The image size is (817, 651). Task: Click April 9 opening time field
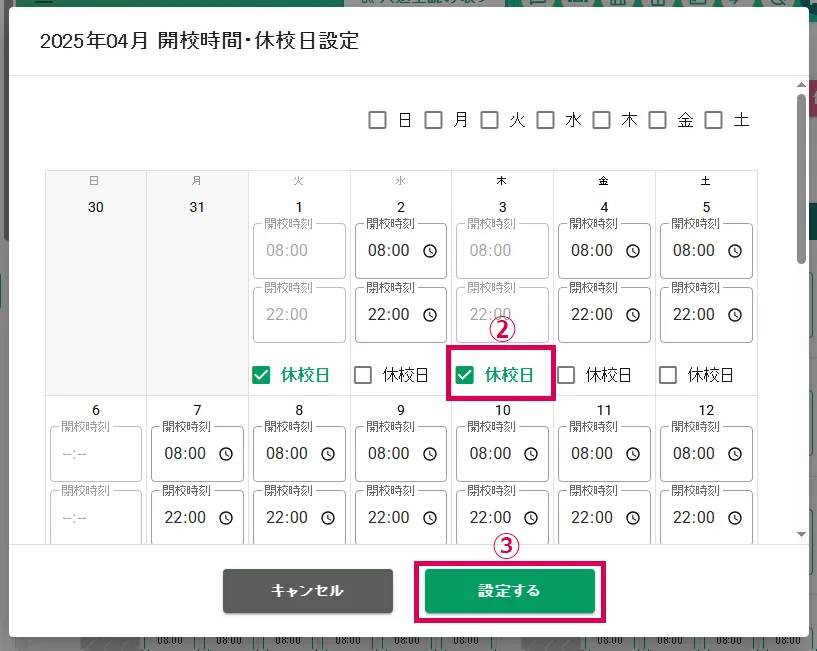point(388,454)
